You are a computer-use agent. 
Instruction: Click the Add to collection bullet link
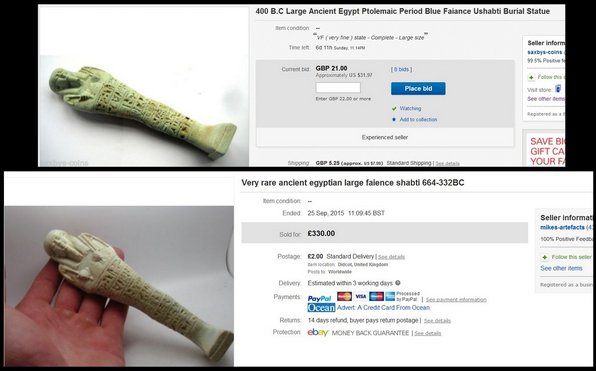pyautogui.click(x=418, y=119)
